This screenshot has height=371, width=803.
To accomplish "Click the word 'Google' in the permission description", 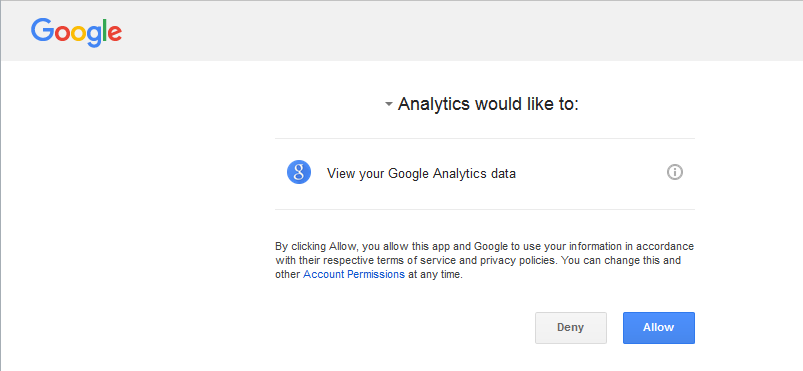I will 408,174.
